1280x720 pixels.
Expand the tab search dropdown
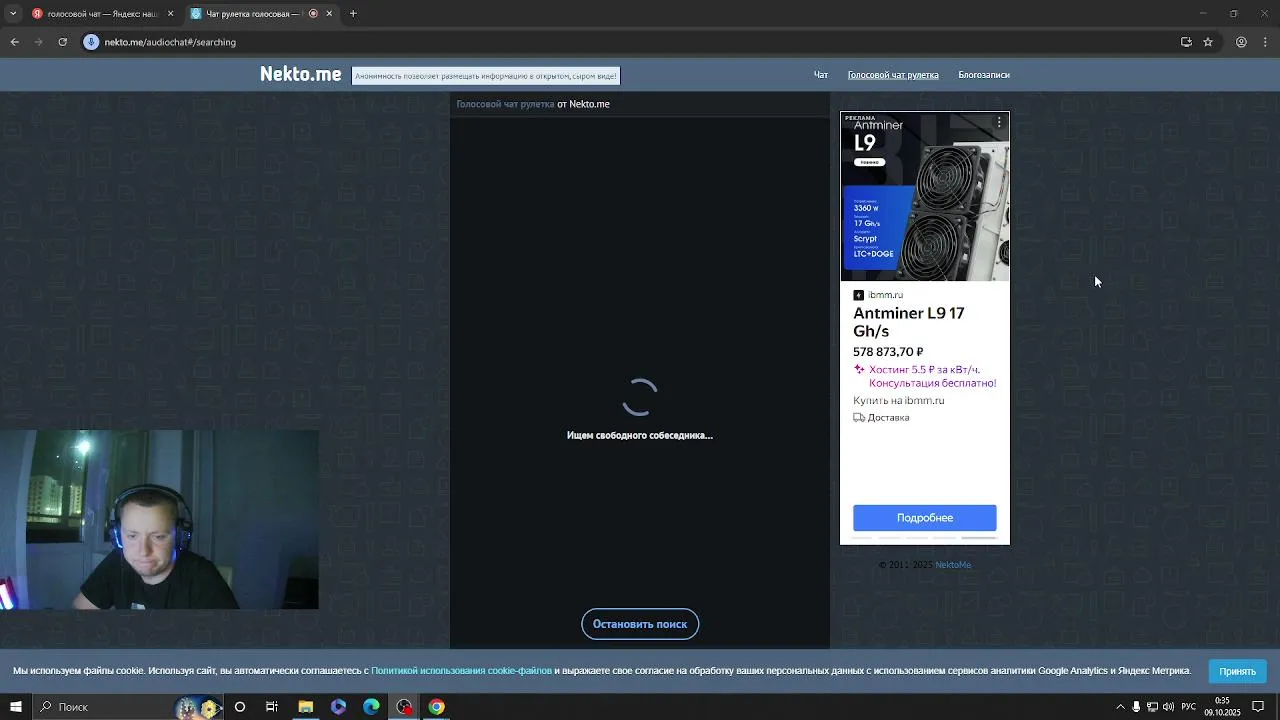(13, 13)
